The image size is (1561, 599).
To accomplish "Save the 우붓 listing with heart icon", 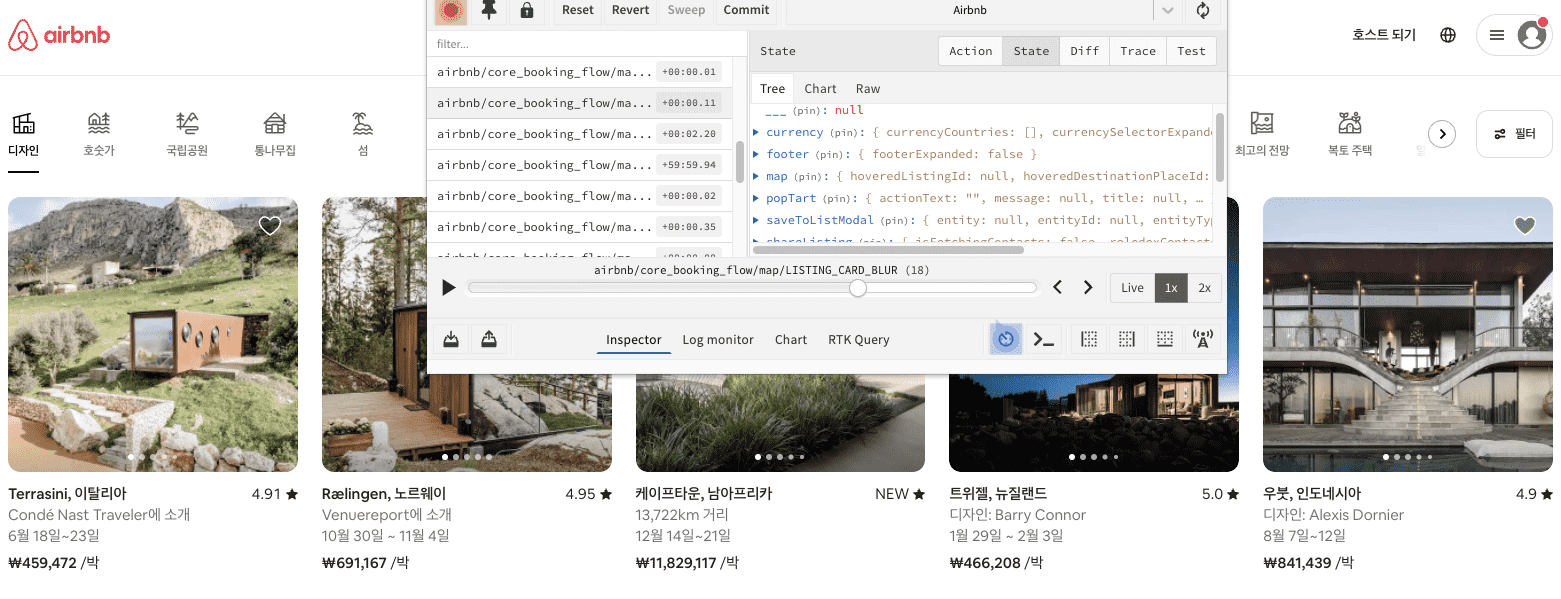I will (1524, 226).
